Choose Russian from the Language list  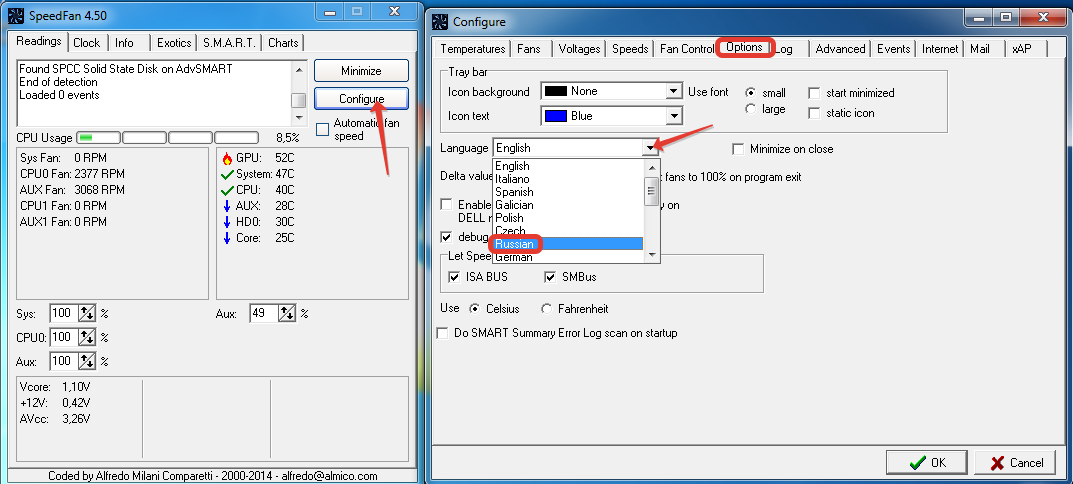click(515, 244)
